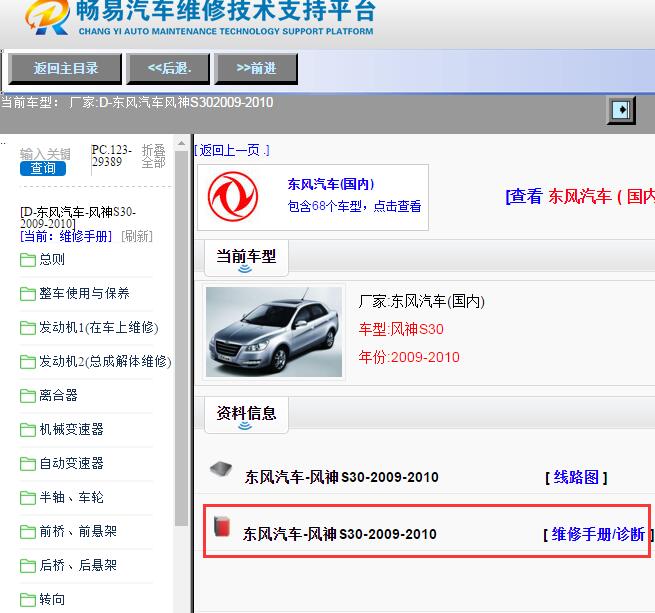Open the 维修手册/诊断 link

tap(598, 534)
